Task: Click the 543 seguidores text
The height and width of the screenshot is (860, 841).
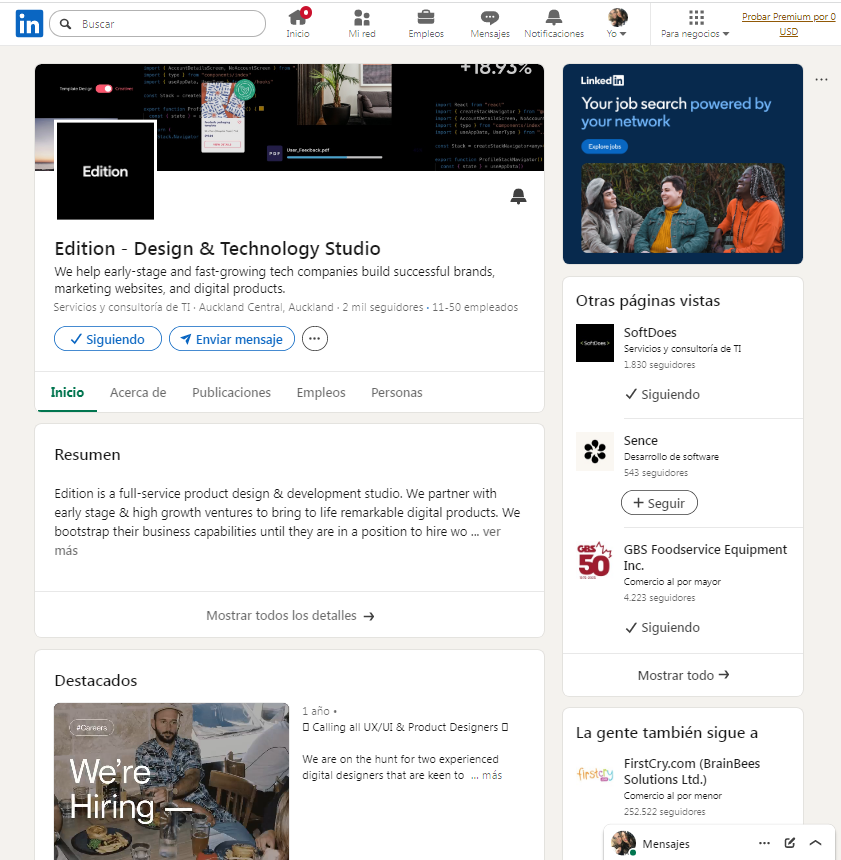Action: point(656,473)
